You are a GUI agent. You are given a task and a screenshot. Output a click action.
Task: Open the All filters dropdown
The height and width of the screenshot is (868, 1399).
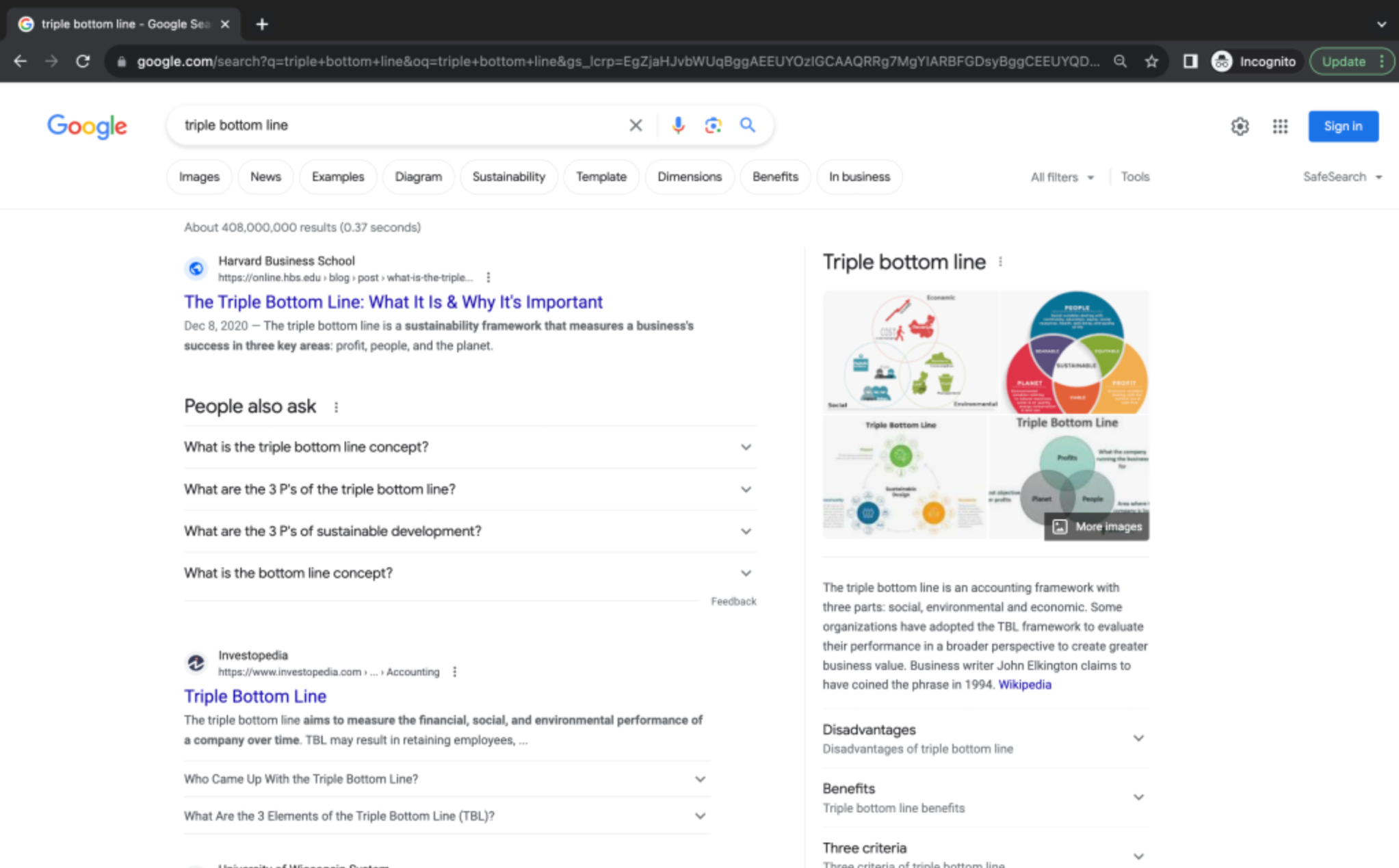click(1062, 177)
